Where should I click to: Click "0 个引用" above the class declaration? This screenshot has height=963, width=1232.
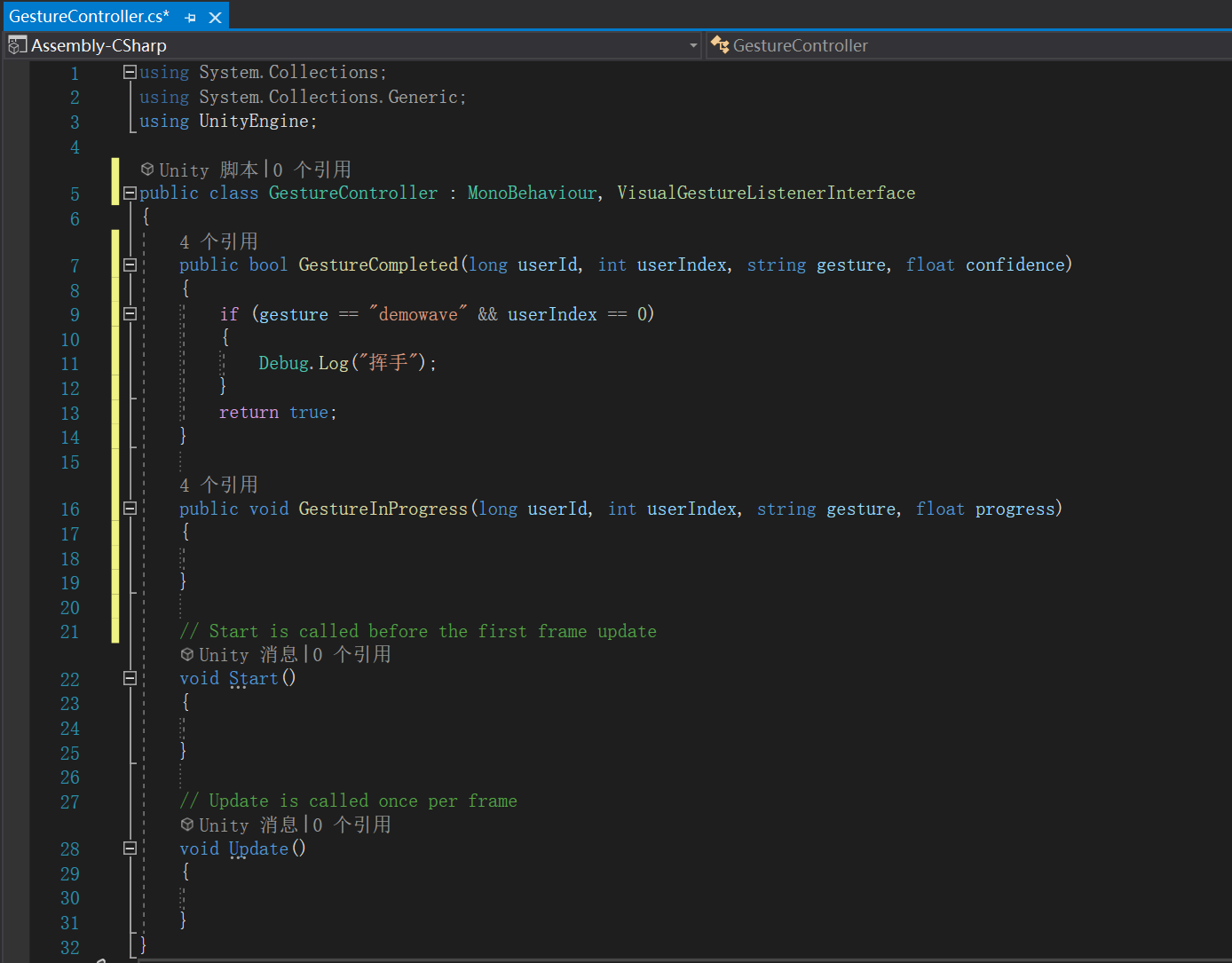tap(312, 169)
